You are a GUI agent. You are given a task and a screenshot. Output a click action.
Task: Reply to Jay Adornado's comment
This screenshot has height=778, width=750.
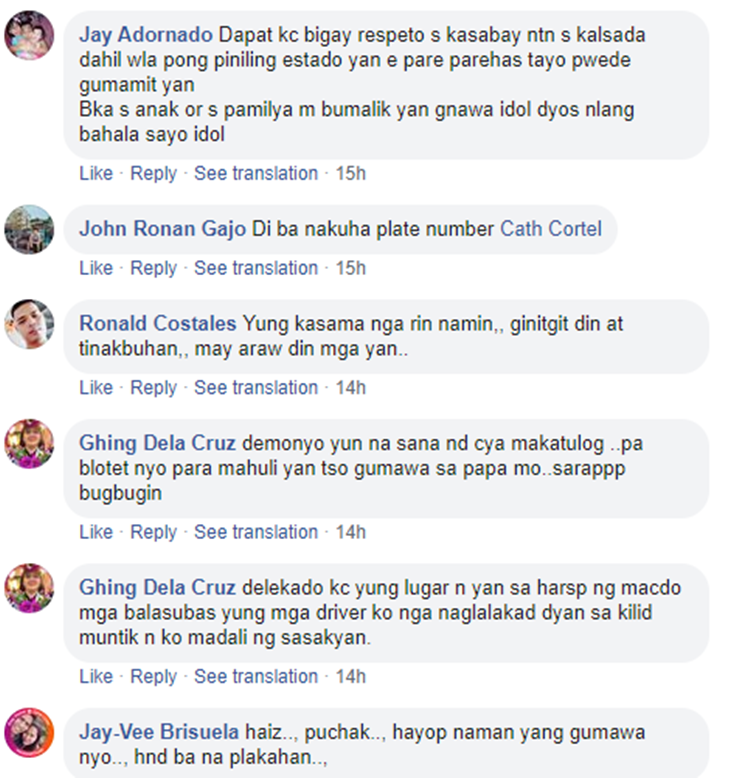153,173
